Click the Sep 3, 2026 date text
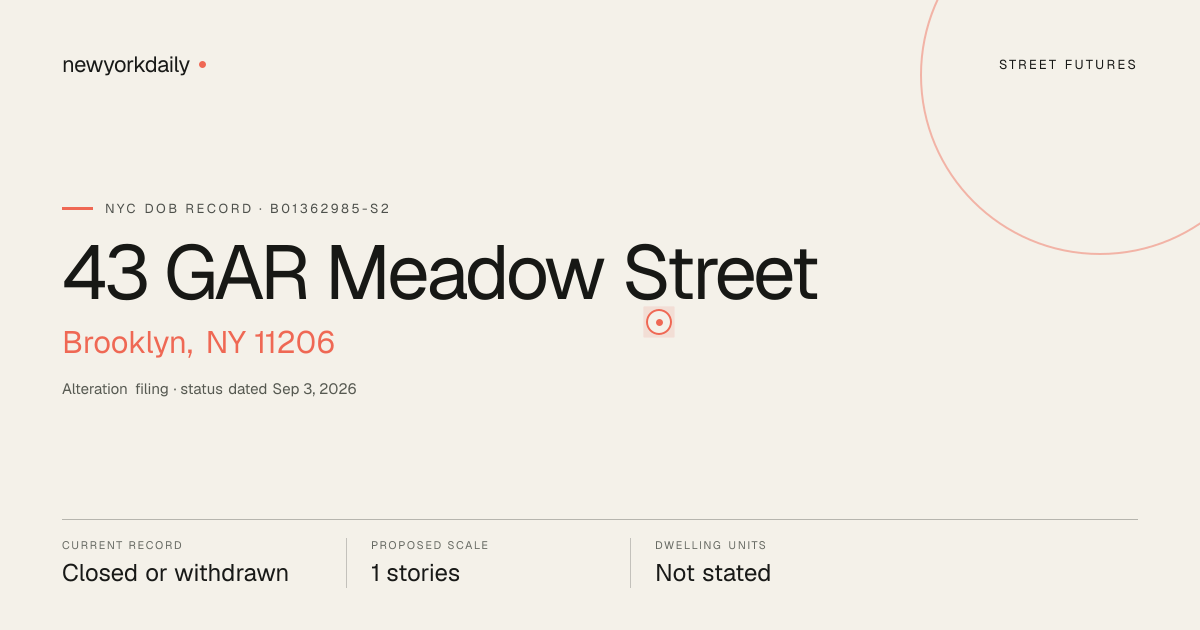This screenshot has width=1200, height=630. [x=314, y=389]
